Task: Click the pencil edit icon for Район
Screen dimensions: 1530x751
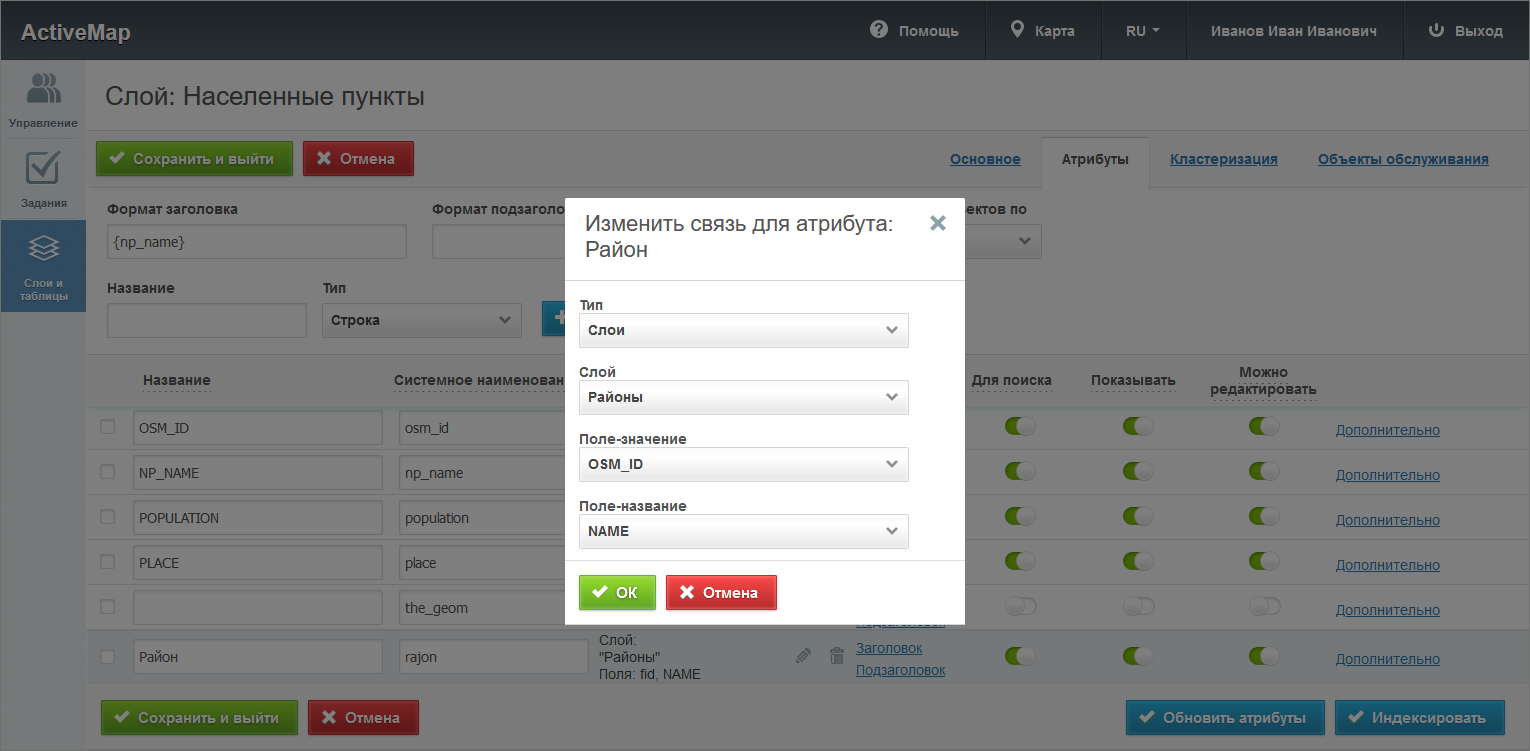Action: [x=803, y=656]
